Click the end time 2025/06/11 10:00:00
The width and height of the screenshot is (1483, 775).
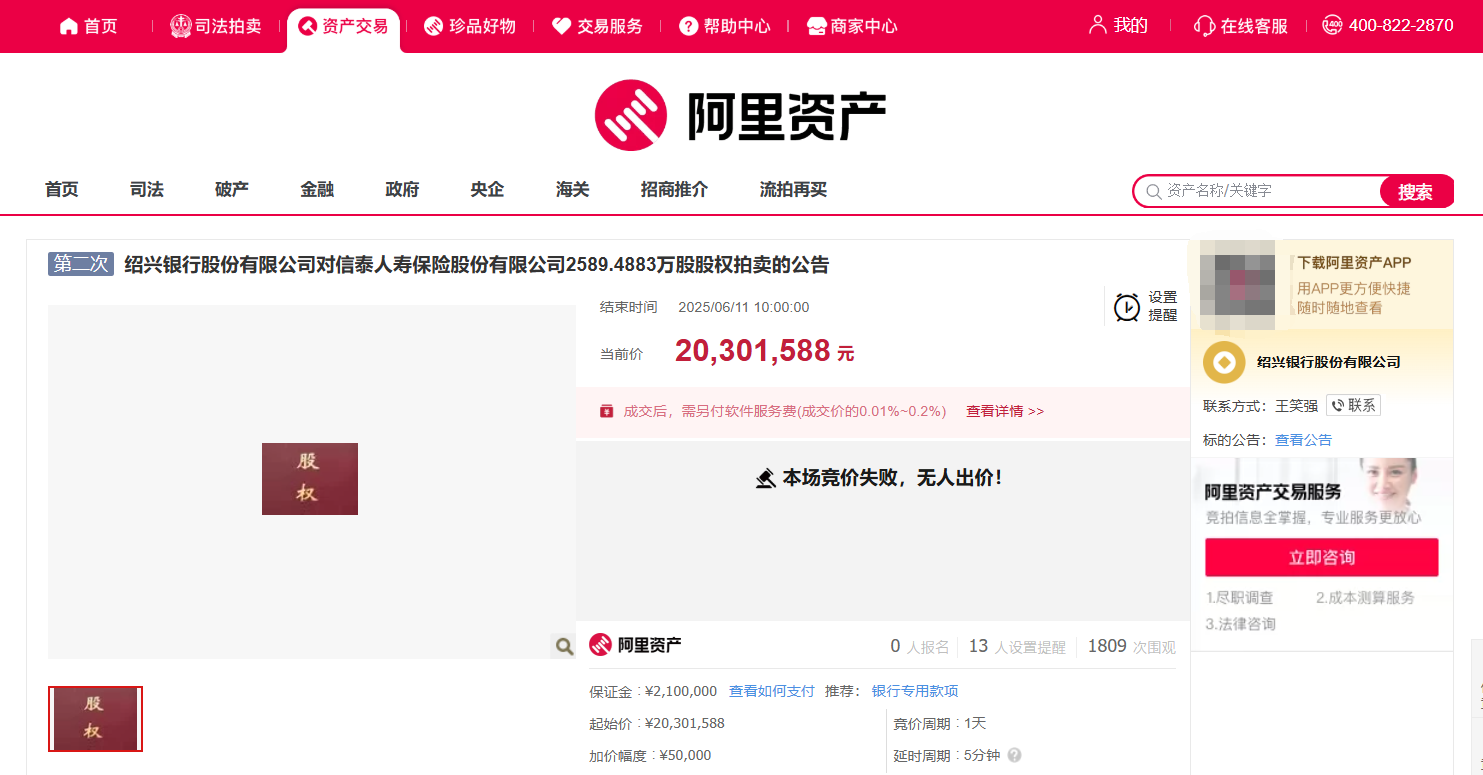coord(744,307)
